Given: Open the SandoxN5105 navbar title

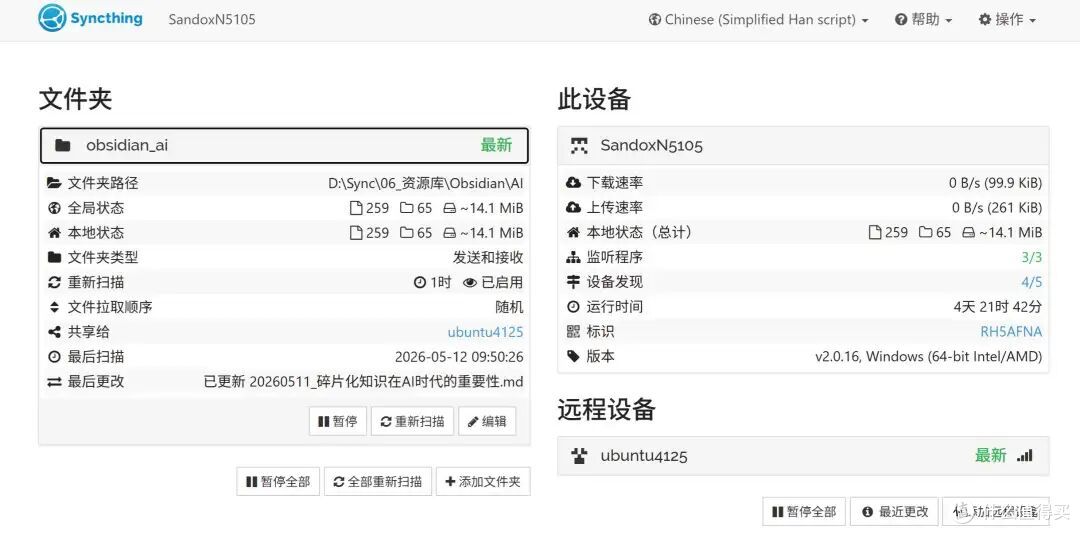Looking at the screenshot, I should 212,19.
